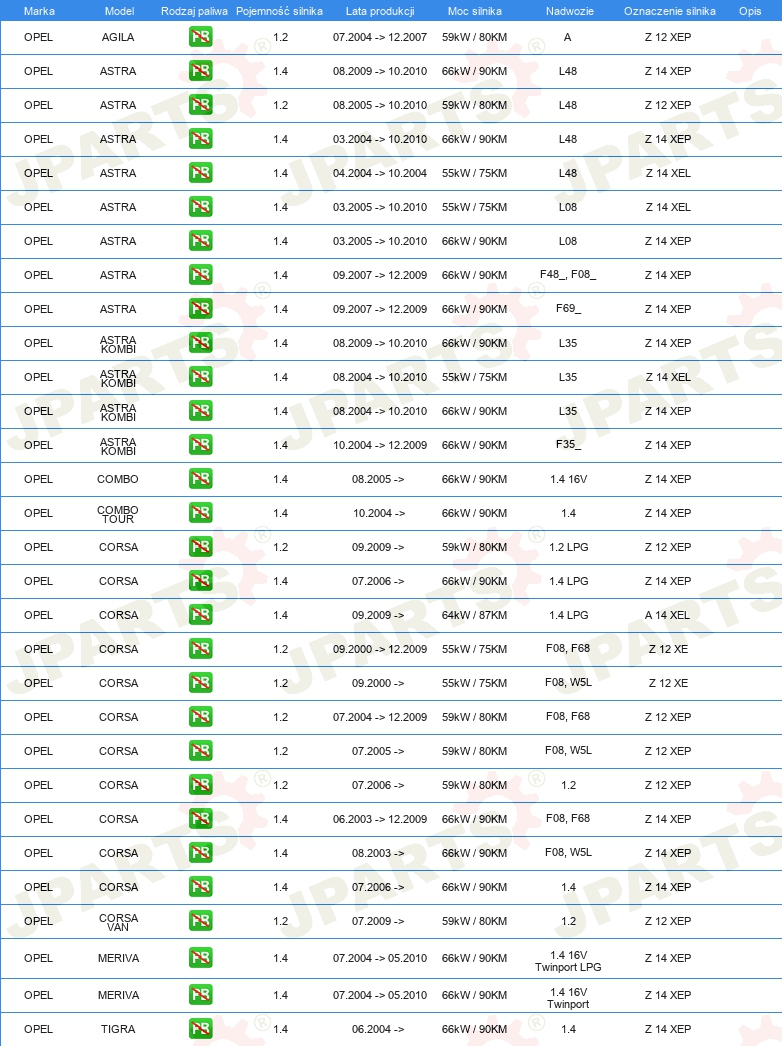This screenshot has width=782, height=1046.
Task: Click fuel icon for CORSA 64kW / 87KM row
Action: tap(200, 615)
